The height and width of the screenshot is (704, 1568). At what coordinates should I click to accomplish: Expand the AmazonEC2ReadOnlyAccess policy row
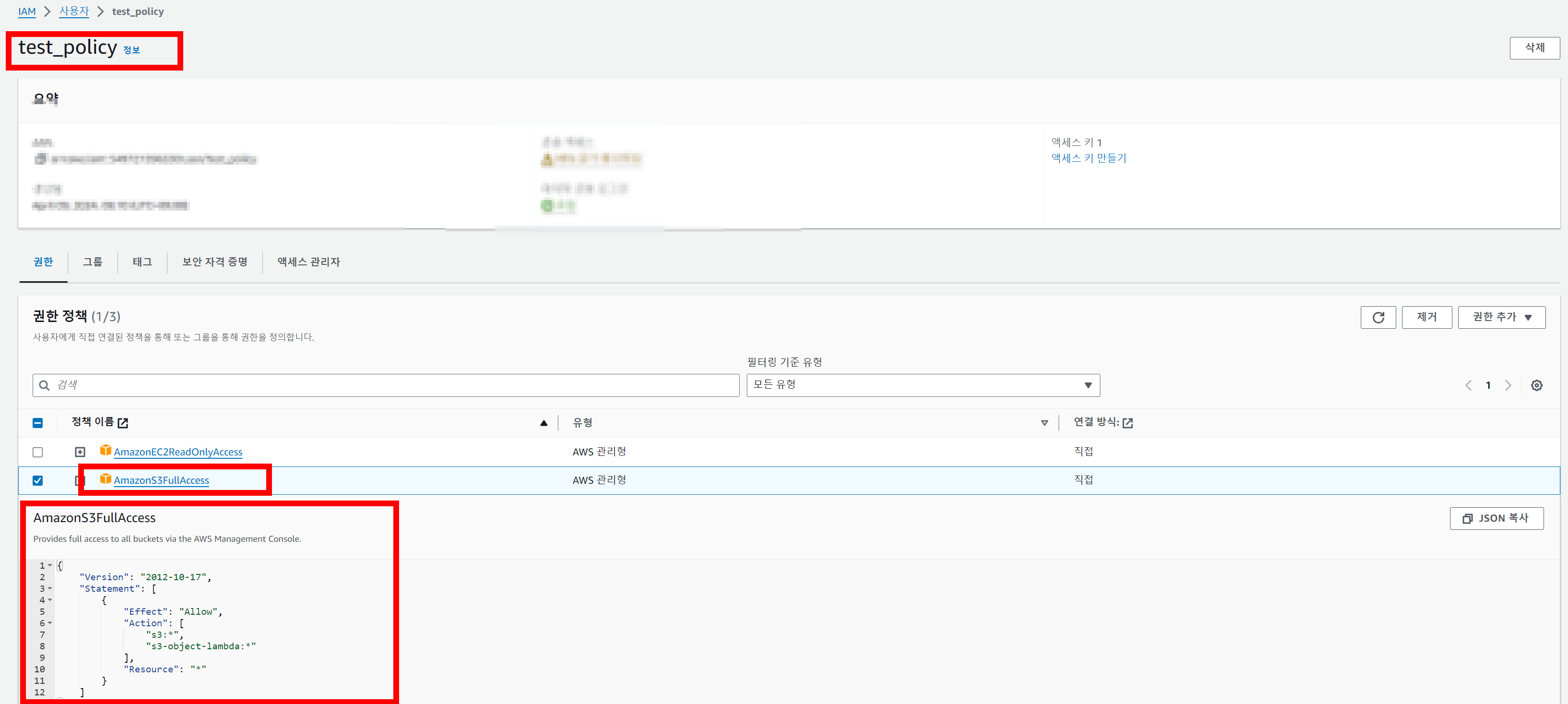click(80, 452)
